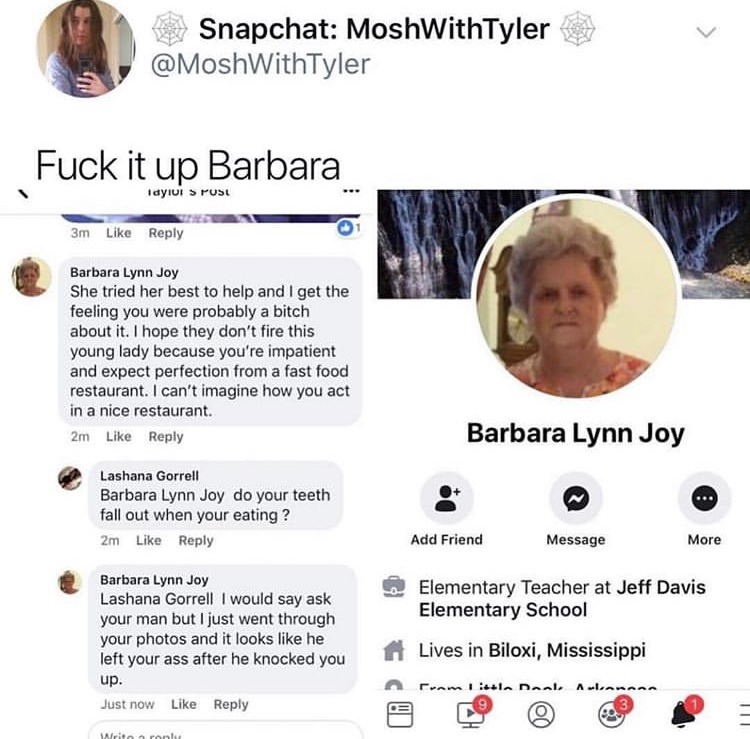The image size is (750, 739).
Task: Open the Profile tab icon
Action: coord(541,714)
